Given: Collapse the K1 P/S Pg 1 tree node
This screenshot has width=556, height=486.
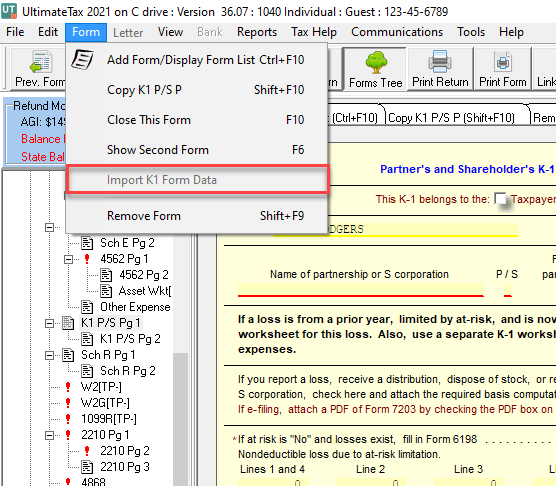Looking at the screenshot, I should pyautogui.click(x=49, y=323).
